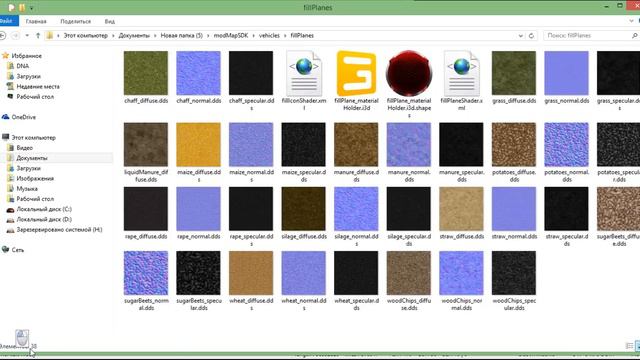This screenshot has height=360, width=640.
Task: Select the liquidManure_diffuse.dds file
Action: click(146, 144)
